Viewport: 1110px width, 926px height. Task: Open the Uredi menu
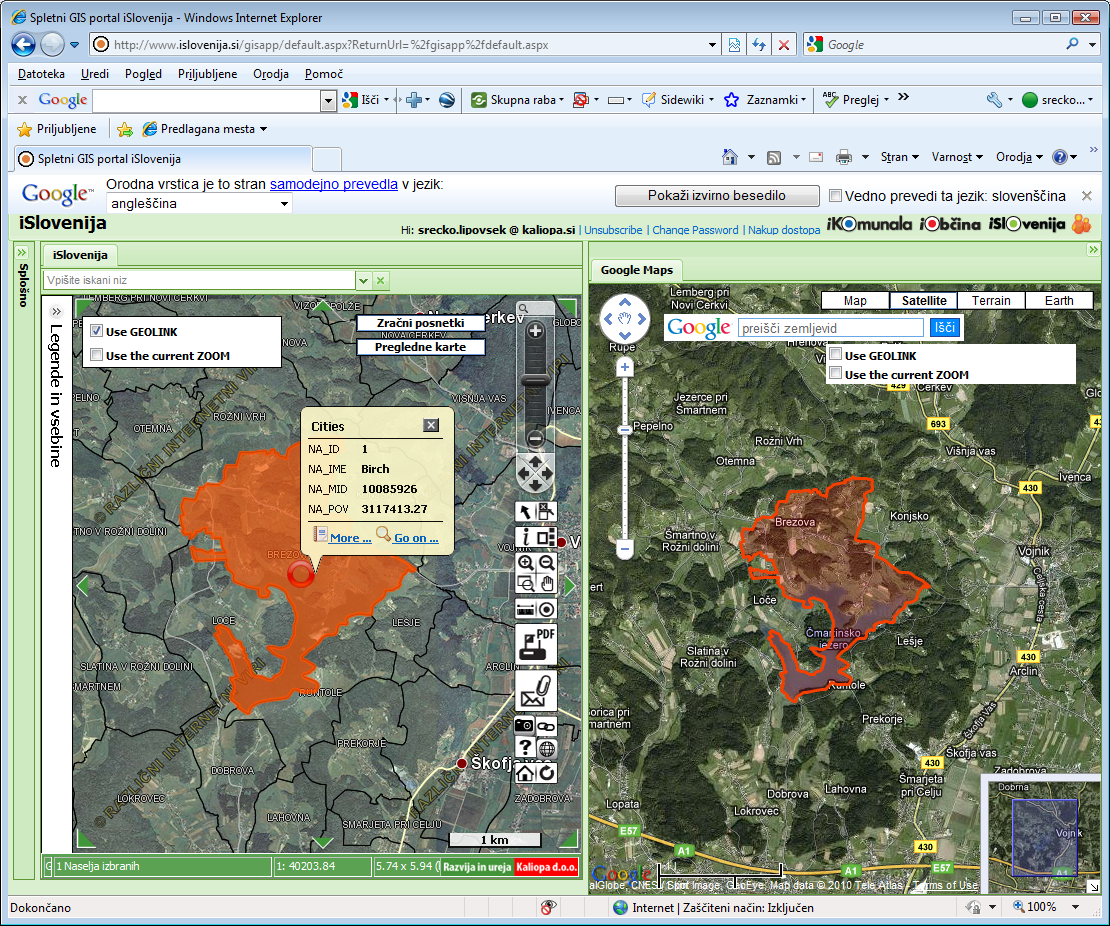(x=95, y=74)
